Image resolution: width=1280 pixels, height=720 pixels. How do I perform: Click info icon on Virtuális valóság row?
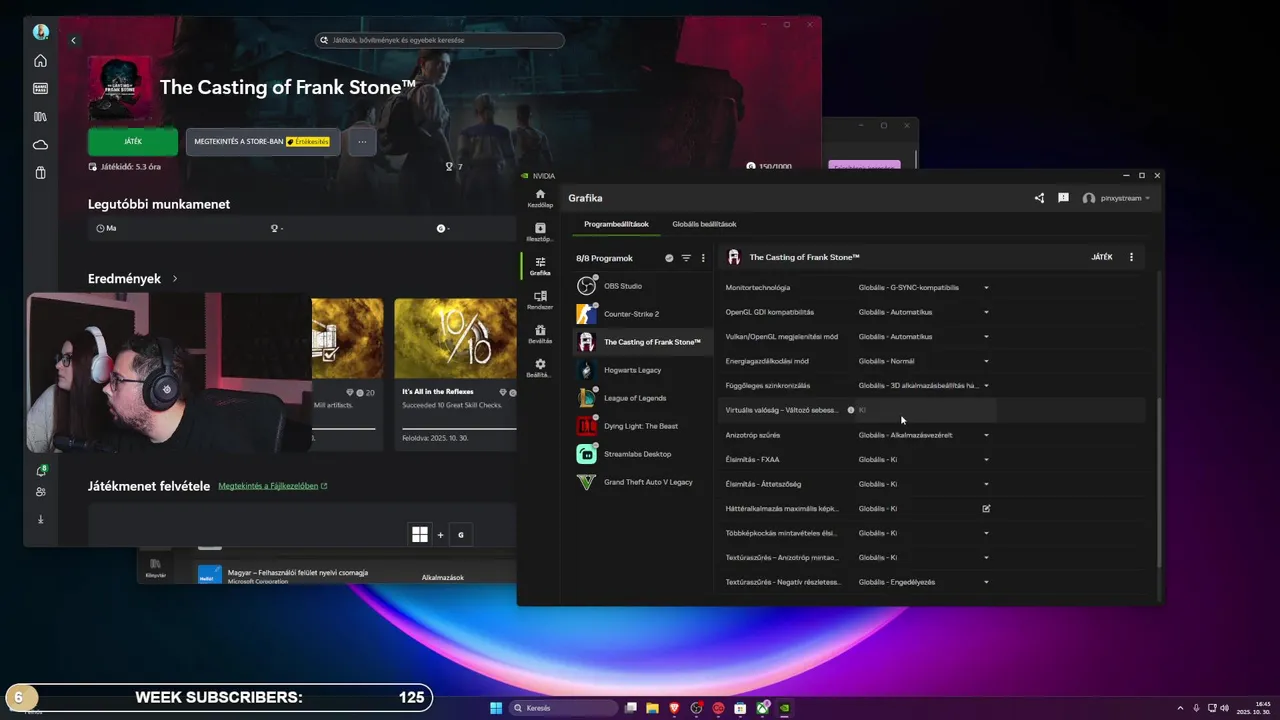851,410
